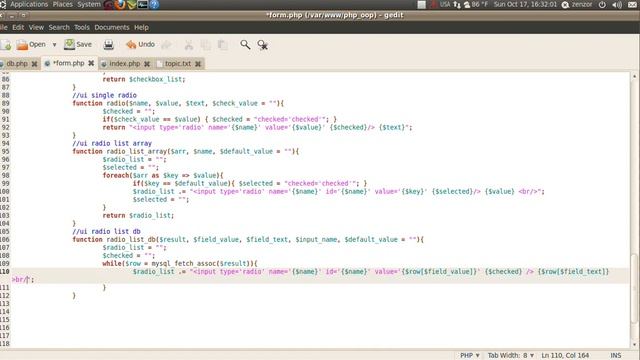Open the zenzor user menu
Viewport: 640px width, 360px height.
pos(577,4)
